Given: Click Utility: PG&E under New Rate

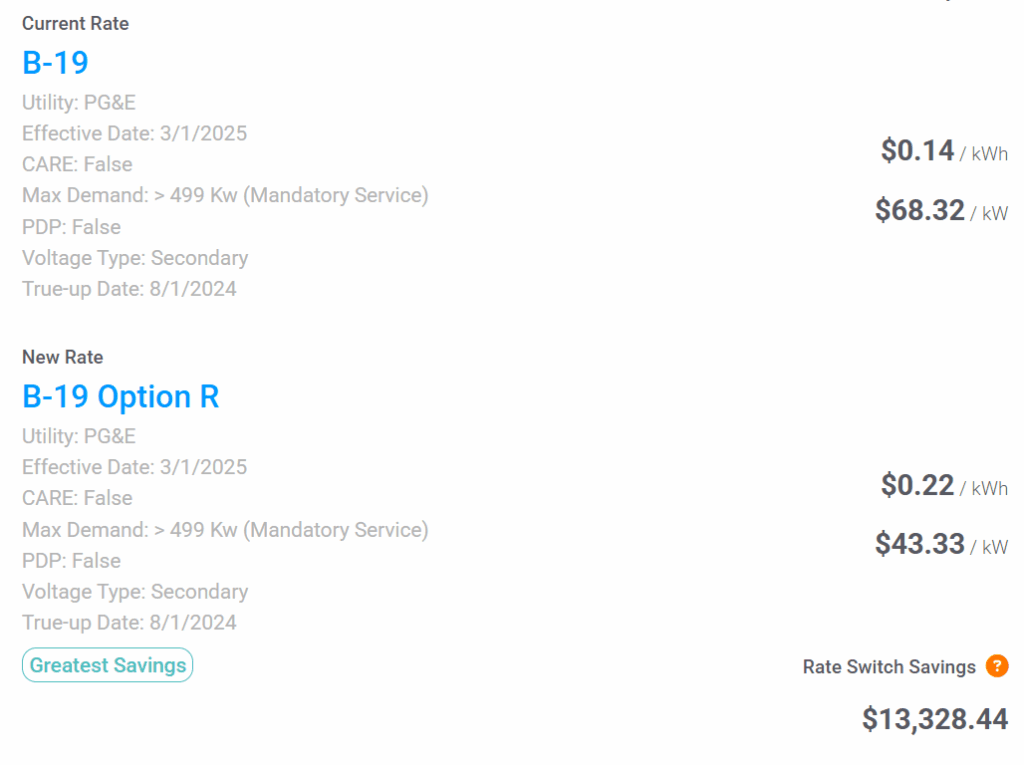Looking at the screenshot, I should pos(79,436).
